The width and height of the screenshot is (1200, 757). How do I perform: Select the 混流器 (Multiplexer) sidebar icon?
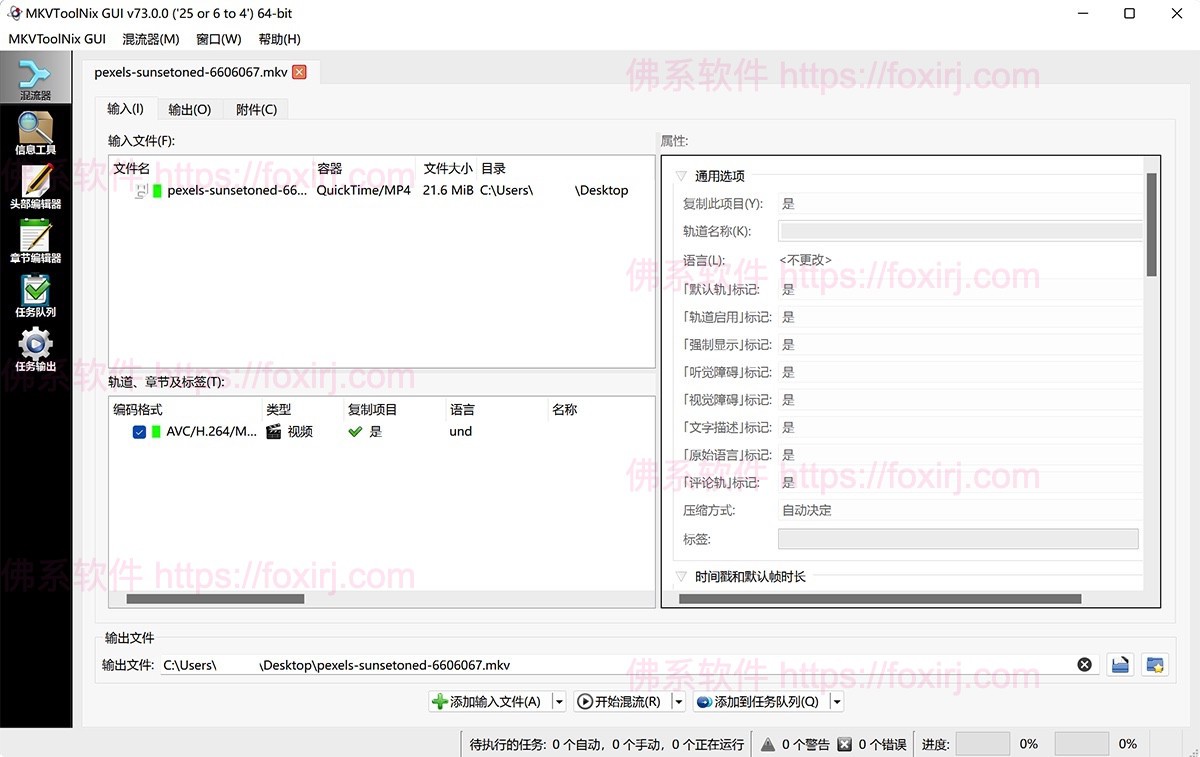pyautogui.click(x=36, y=76)
